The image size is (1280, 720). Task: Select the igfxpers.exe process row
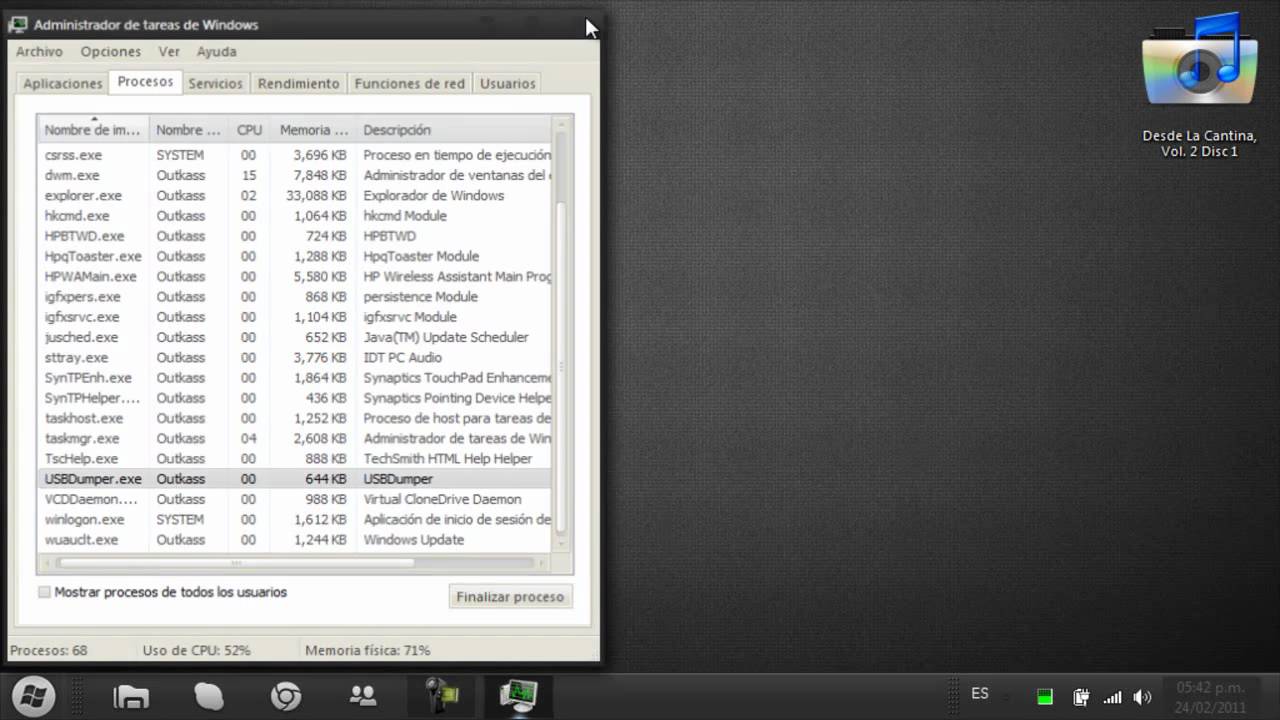295,296
